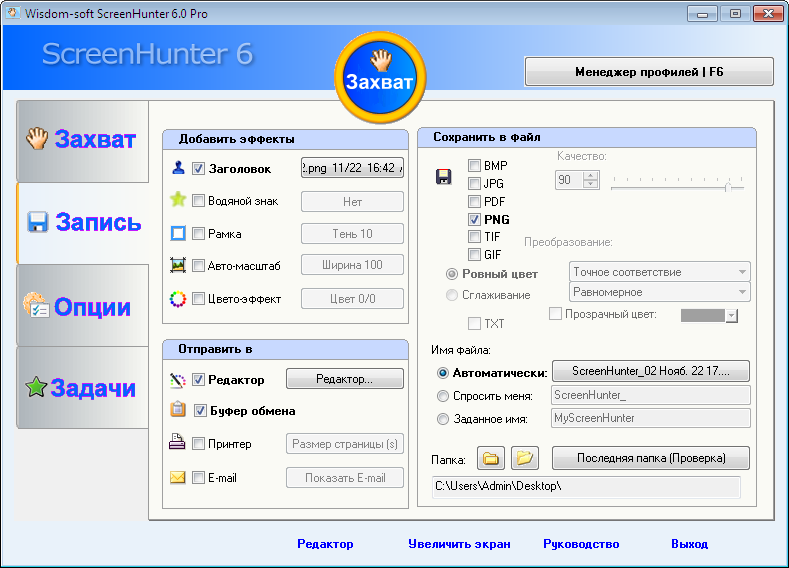Click the E-mail envelope icon
The width and height of the screenshot is (789, 568).
click(x=178, y=478)
